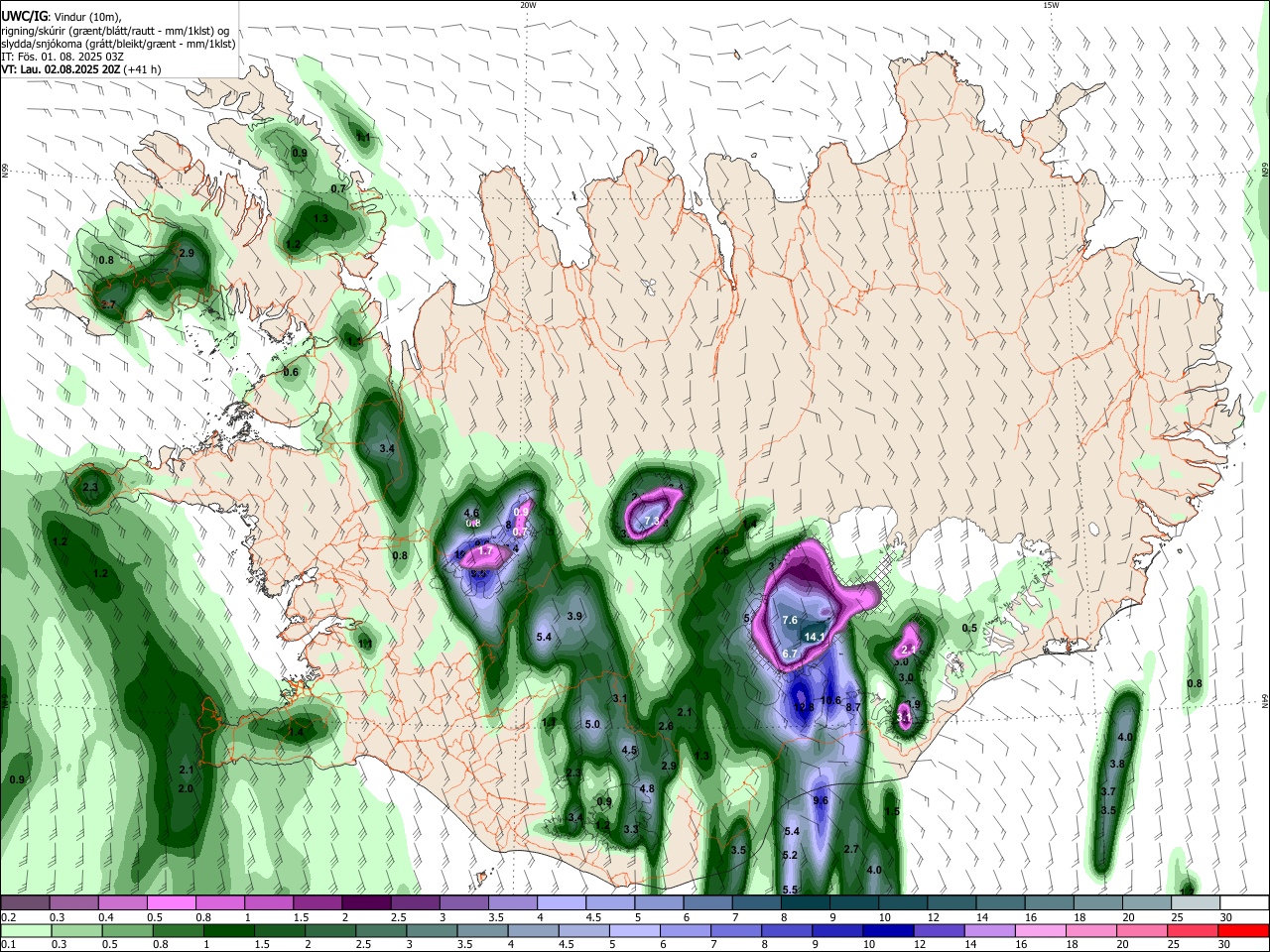Click the title 'UWC/IG: Vindur (10m),'
1270x952 pixels.
(x=61, y=16)
